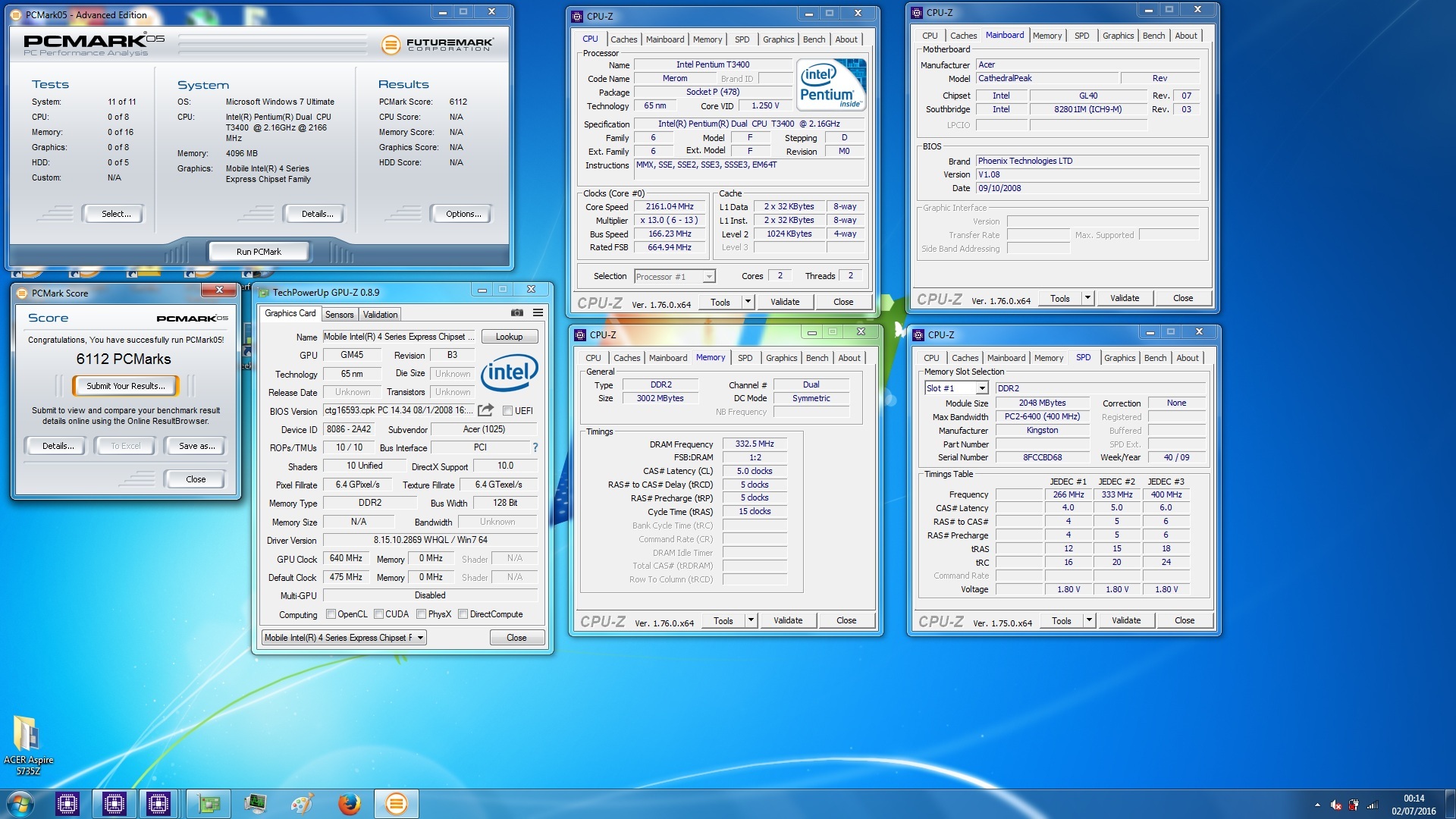Open the Paint taskbar icon

[302, 804]
